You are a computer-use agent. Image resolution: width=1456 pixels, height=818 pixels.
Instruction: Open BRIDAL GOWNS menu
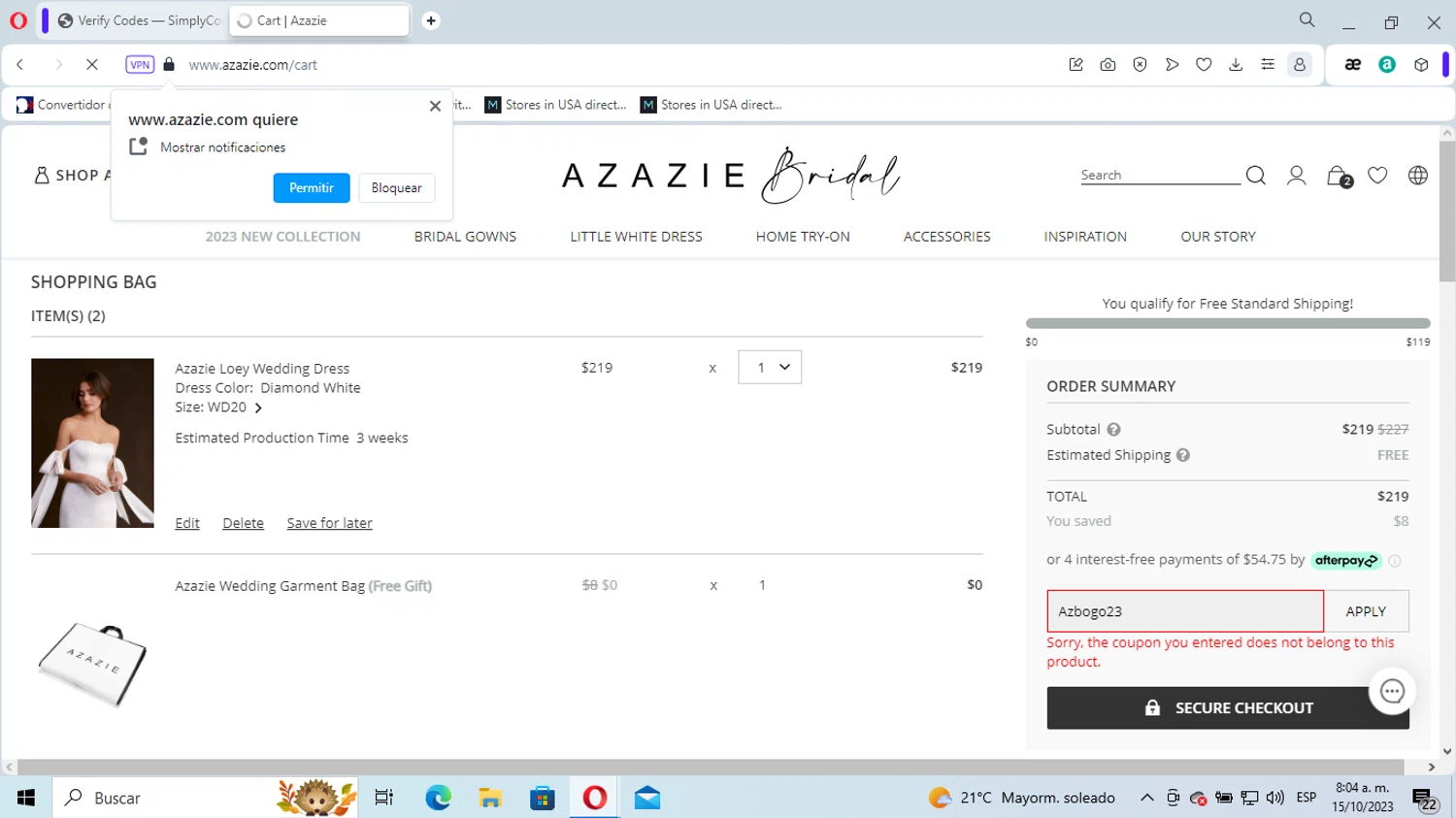465,237
